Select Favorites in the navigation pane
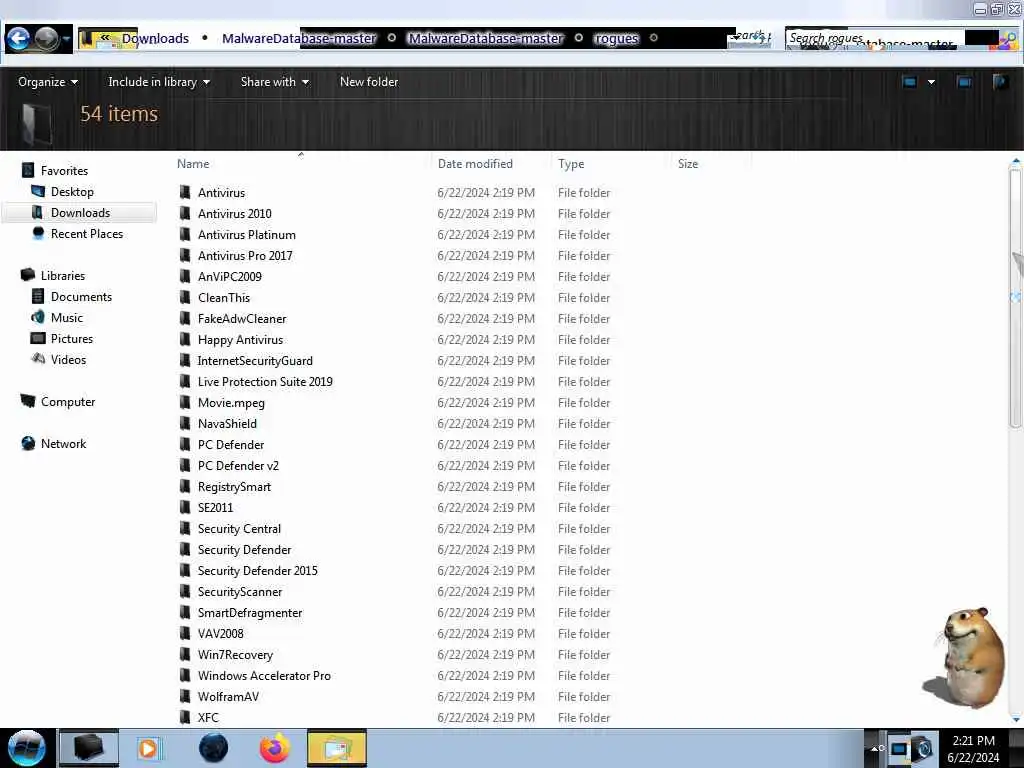Screen dimensions: 1024x768 point(64,170)
